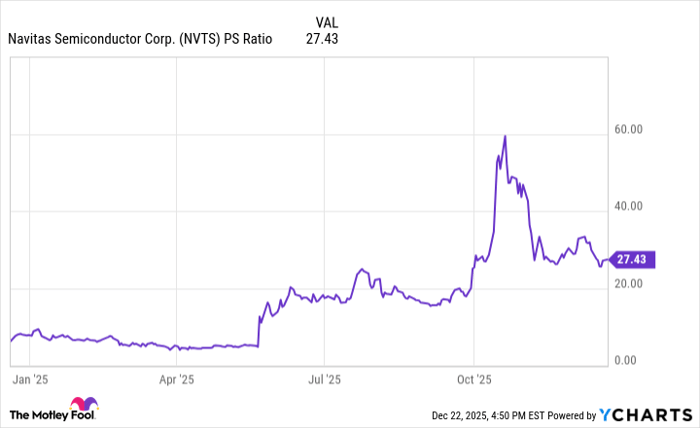Click the Motley Fool jester hat logo
The height and width of the screenshot is (428, 700).
click(x=84, y=403)
